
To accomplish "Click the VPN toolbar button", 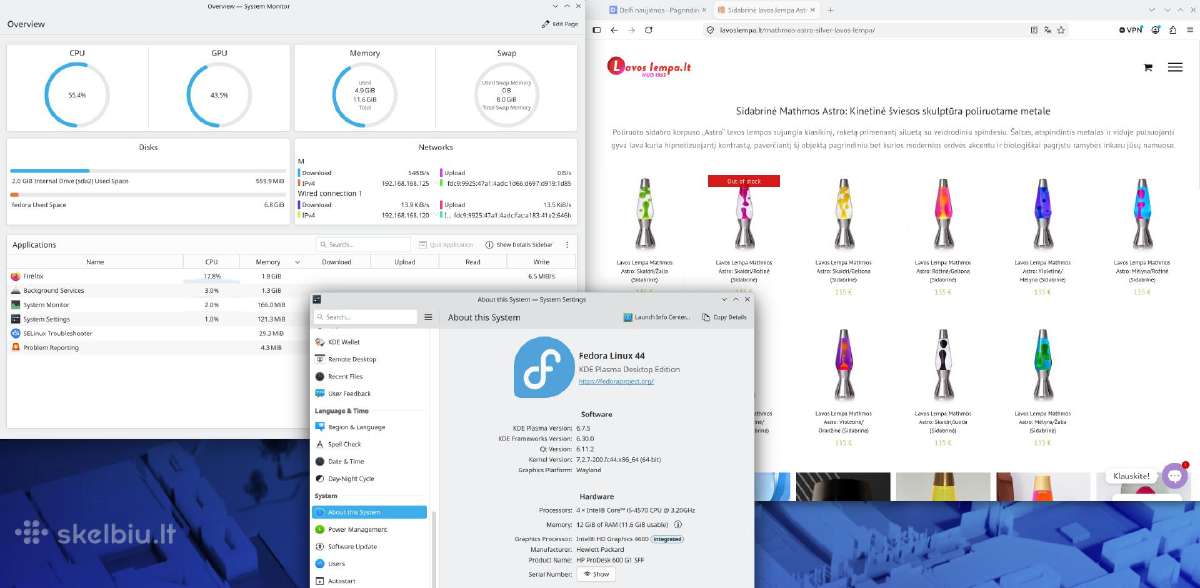I will point(1131,30).
